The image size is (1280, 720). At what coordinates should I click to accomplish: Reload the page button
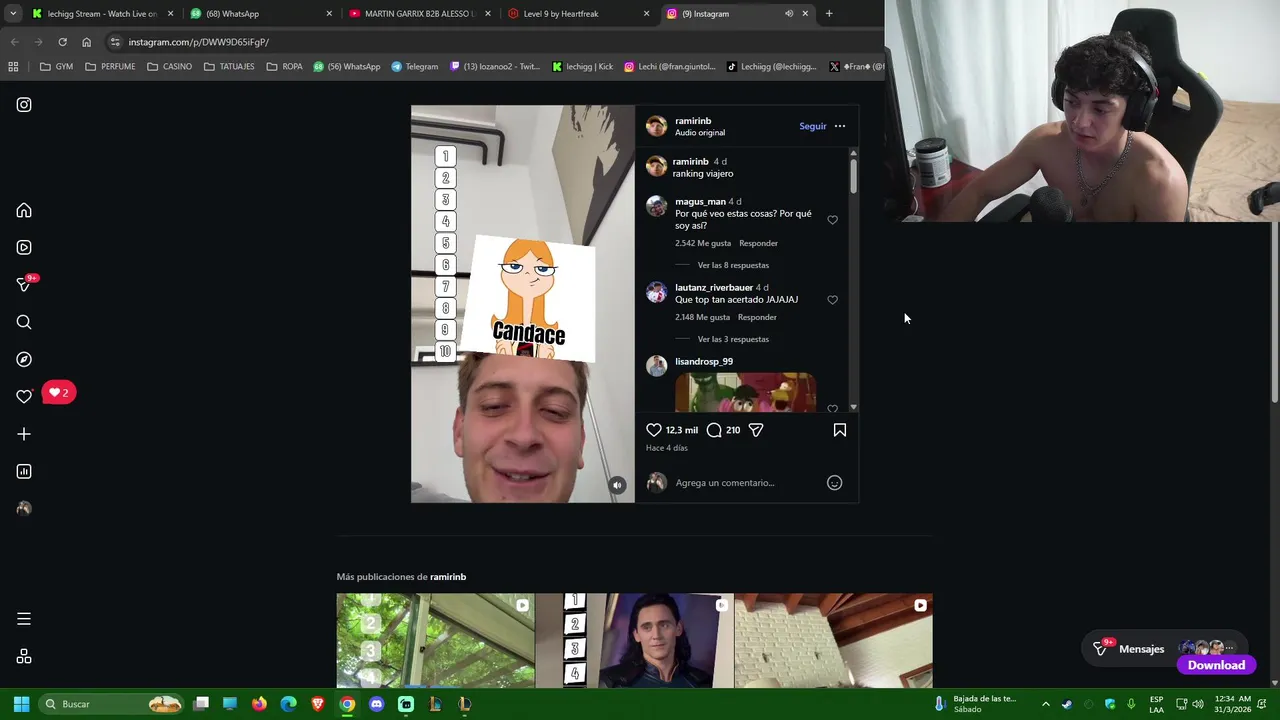coord(62,42)
